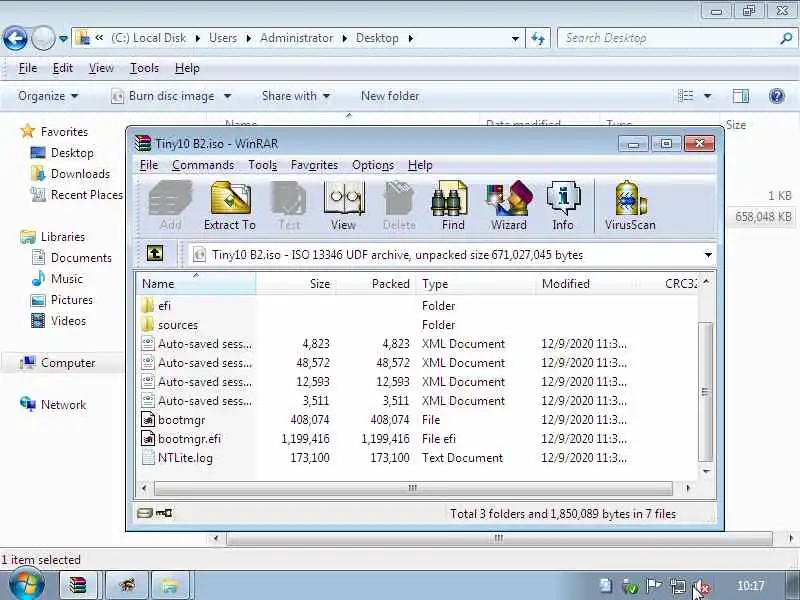Run VirusScan from the WinRAR toolbar
This screenshot has height=600, width=800.
630,206
